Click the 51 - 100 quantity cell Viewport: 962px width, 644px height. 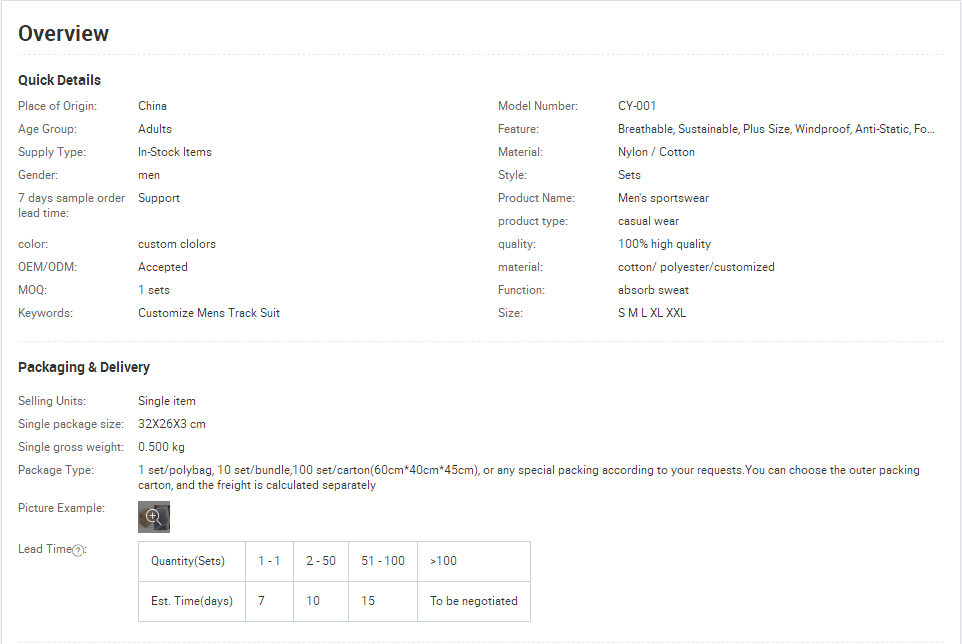point(383,561)
